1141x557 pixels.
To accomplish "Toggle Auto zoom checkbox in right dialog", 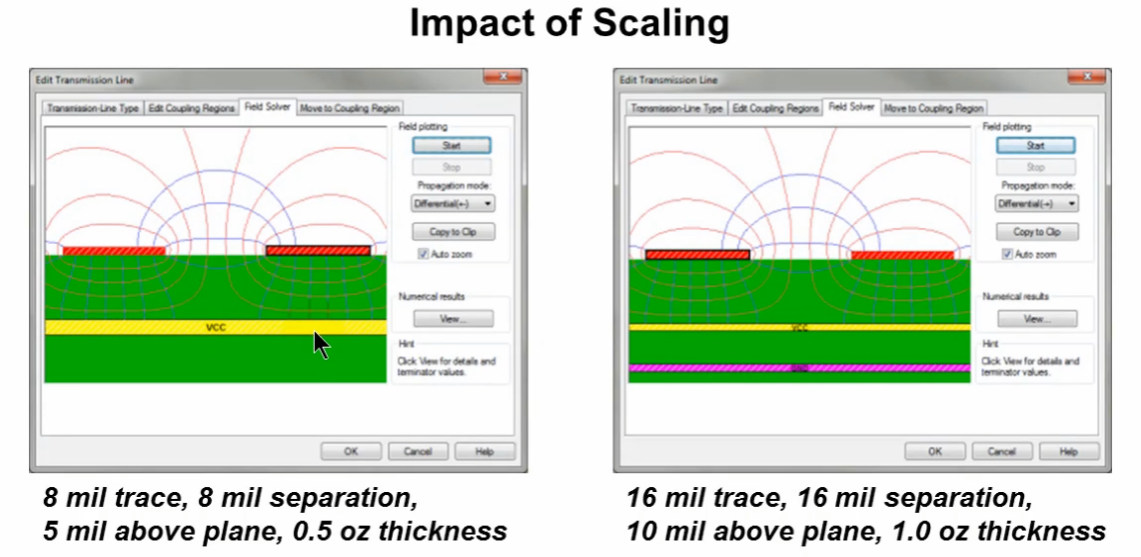I will click(1008, 254).
